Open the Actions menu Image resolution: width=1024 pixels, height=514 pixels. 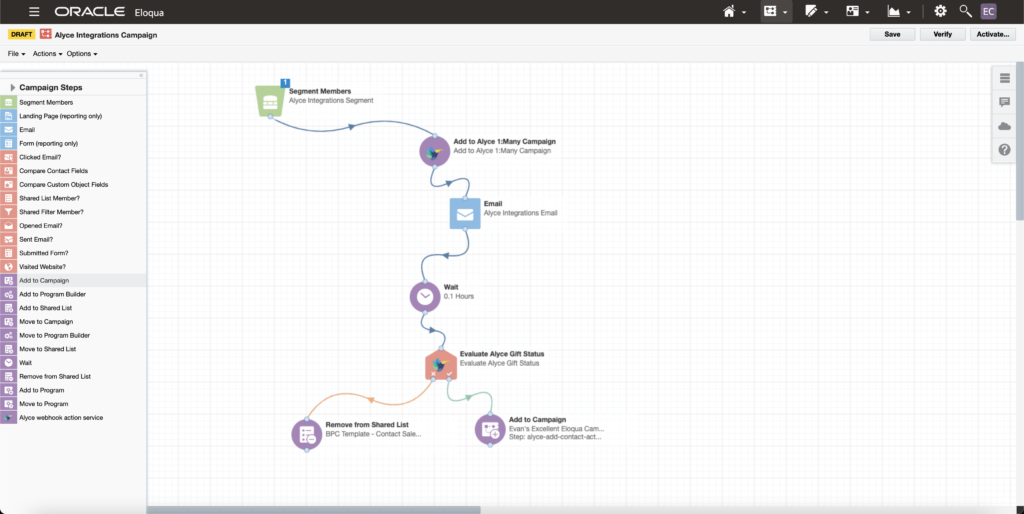[x=47, y=54]
